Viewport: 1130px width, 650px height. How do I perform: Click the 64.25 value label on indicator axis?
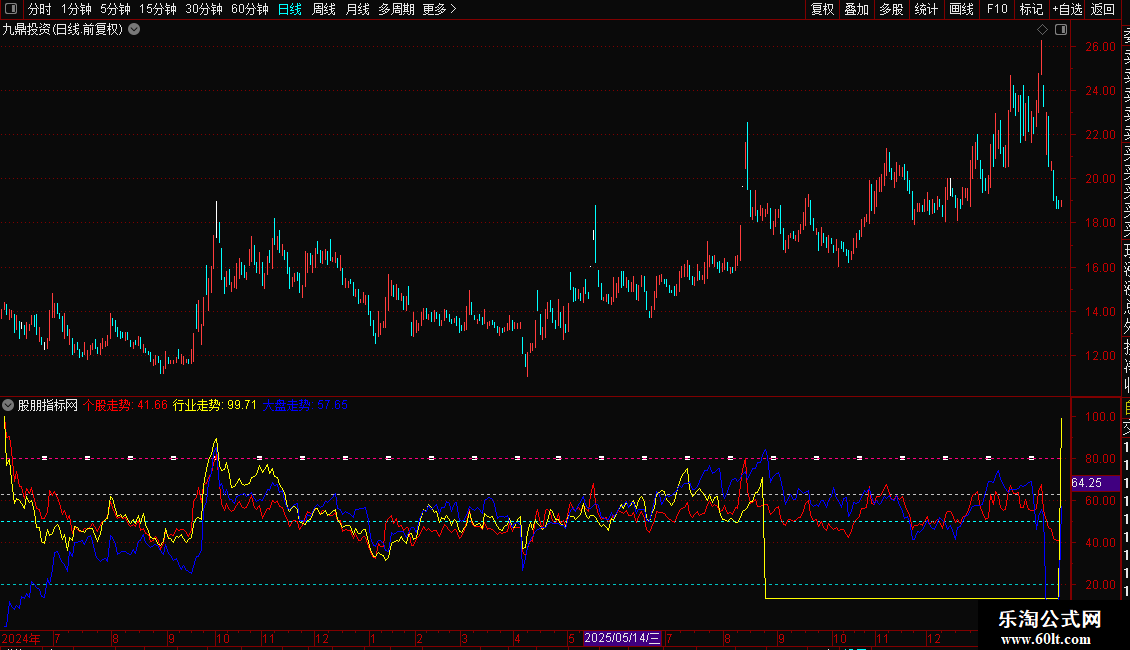pos(1086,483)
